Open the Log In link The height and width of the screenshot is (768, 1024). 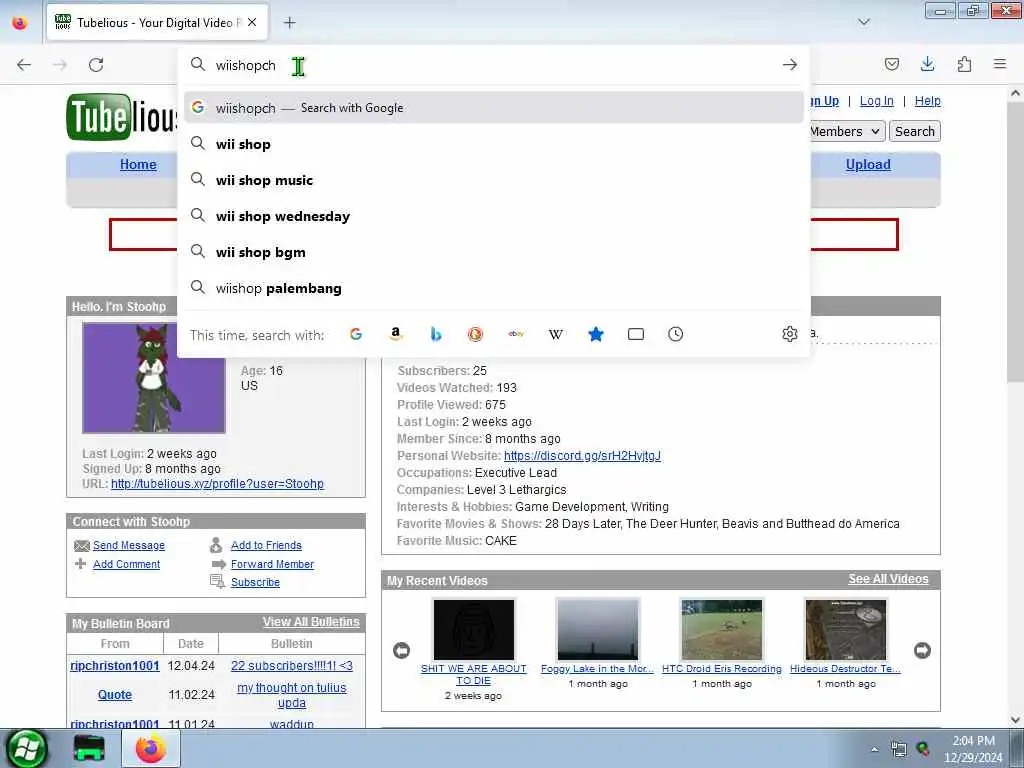[876, 101]
